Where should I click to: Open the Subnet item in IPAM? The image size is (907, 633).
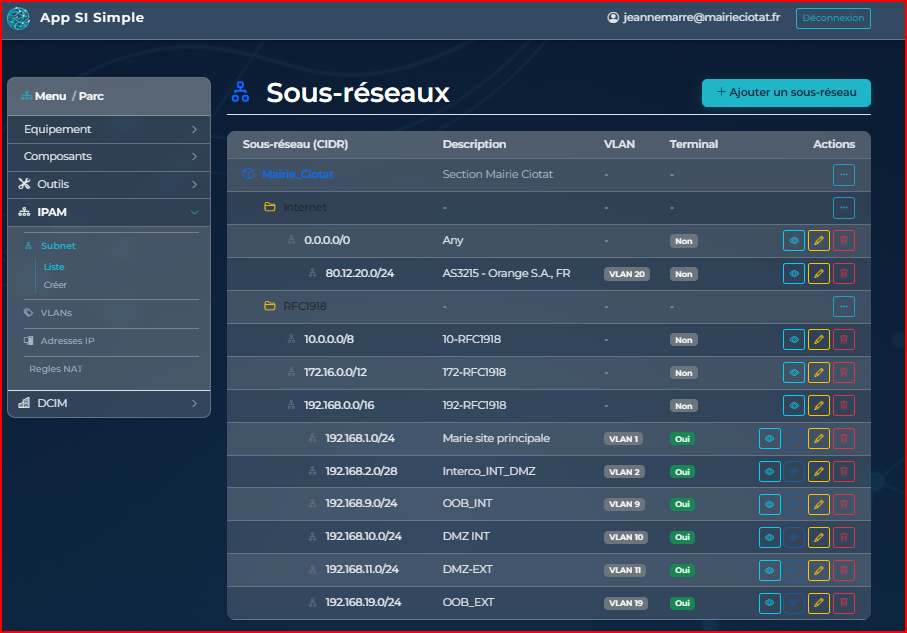58,246
